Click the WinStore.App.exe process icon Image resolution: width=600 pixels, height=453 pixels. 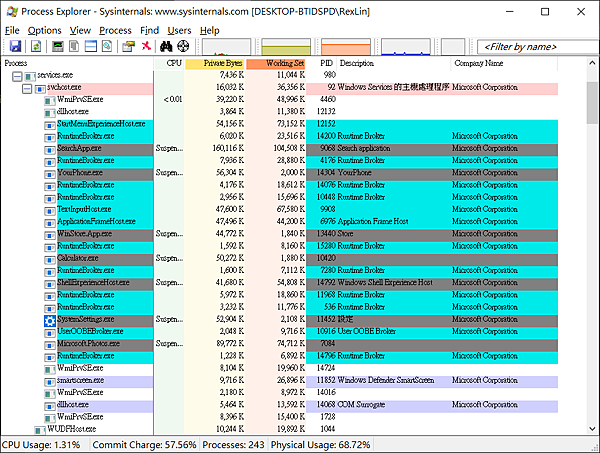pyautogui.click(x=50, y=236)
